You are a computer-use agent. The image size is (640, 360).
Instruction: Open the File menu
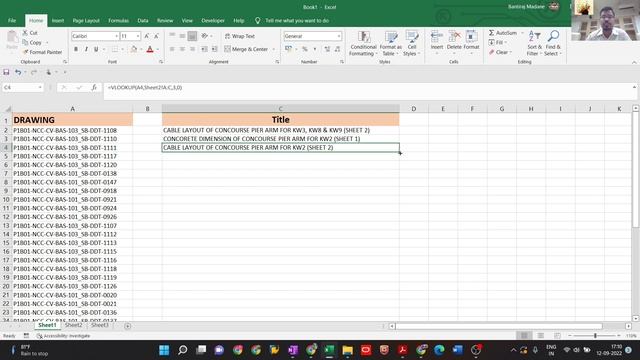pyautogui.click(x=12, y=20)
